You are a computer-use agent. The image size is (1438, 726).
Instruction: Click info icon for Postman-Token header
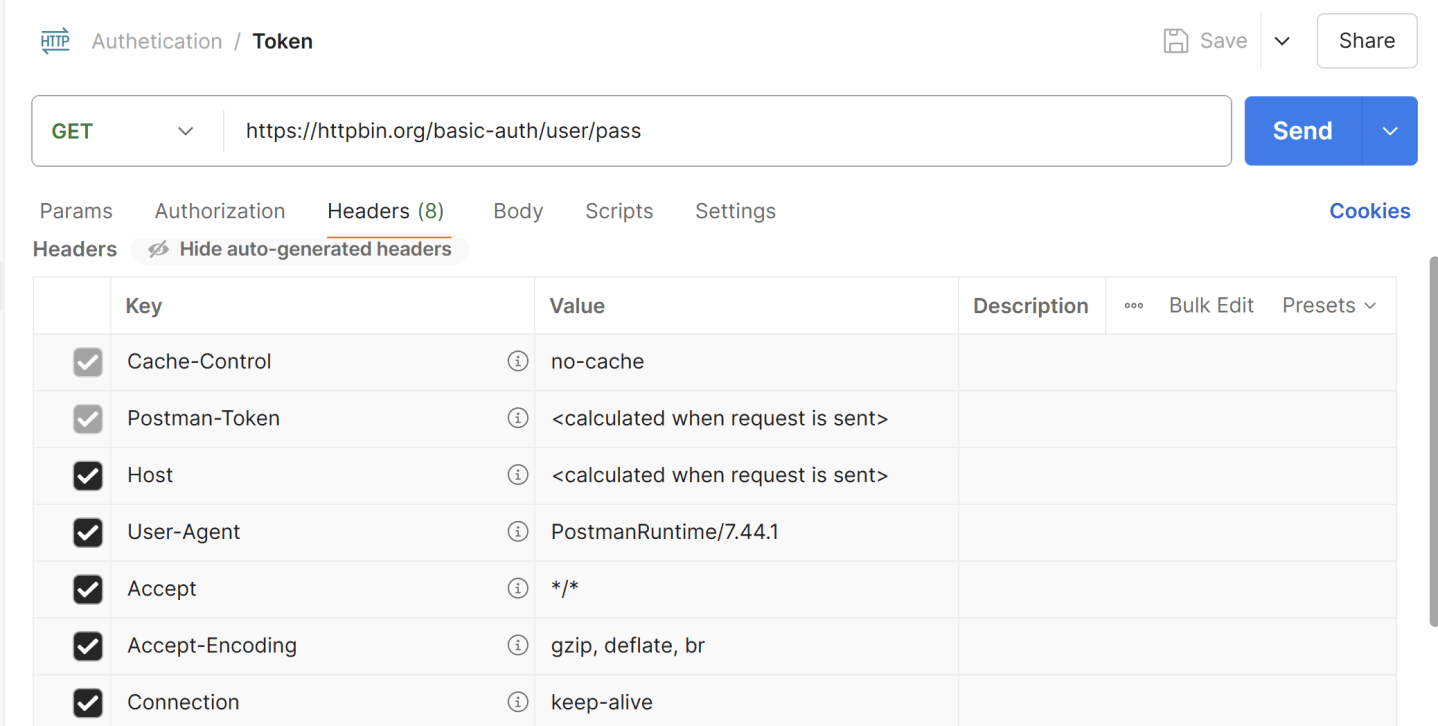click(517, 418)
